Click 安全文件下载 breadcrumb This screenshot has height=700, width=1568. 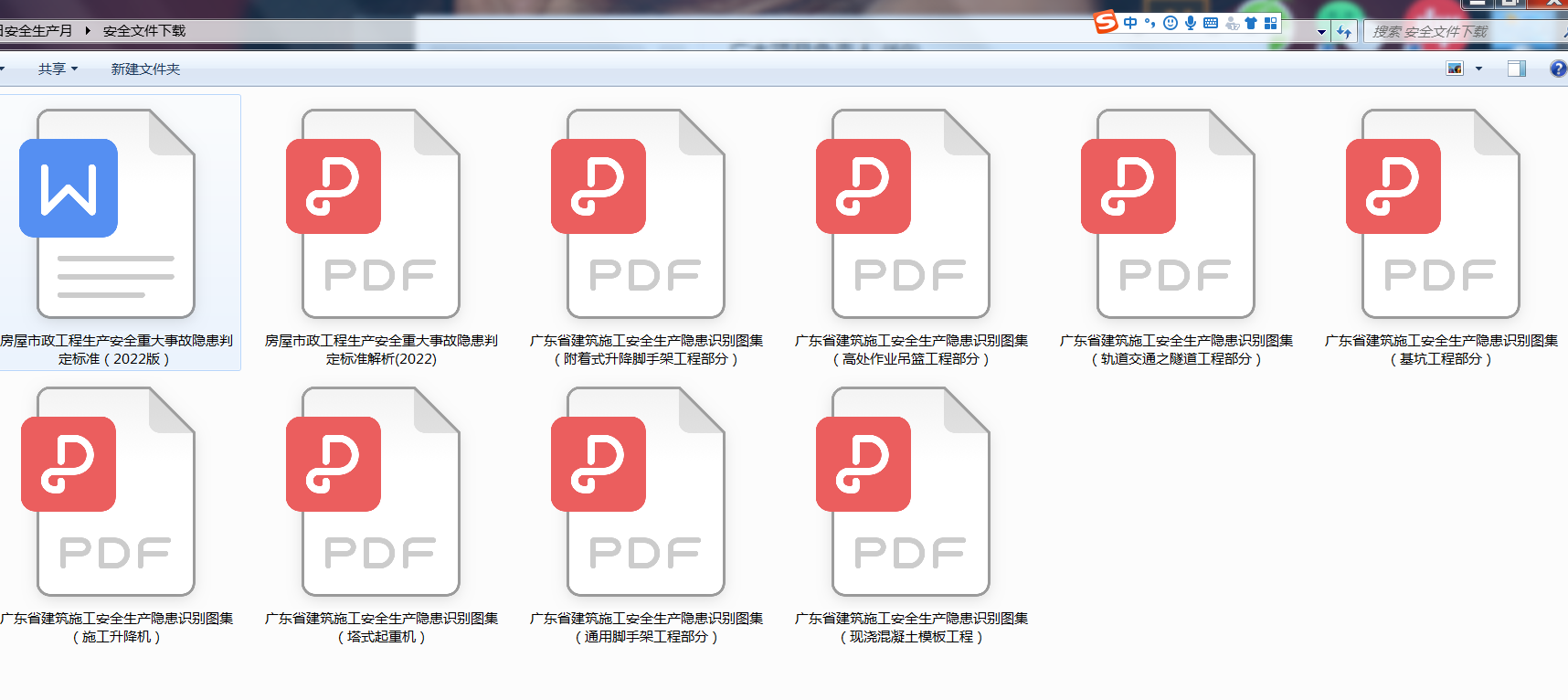pos(144,31)
